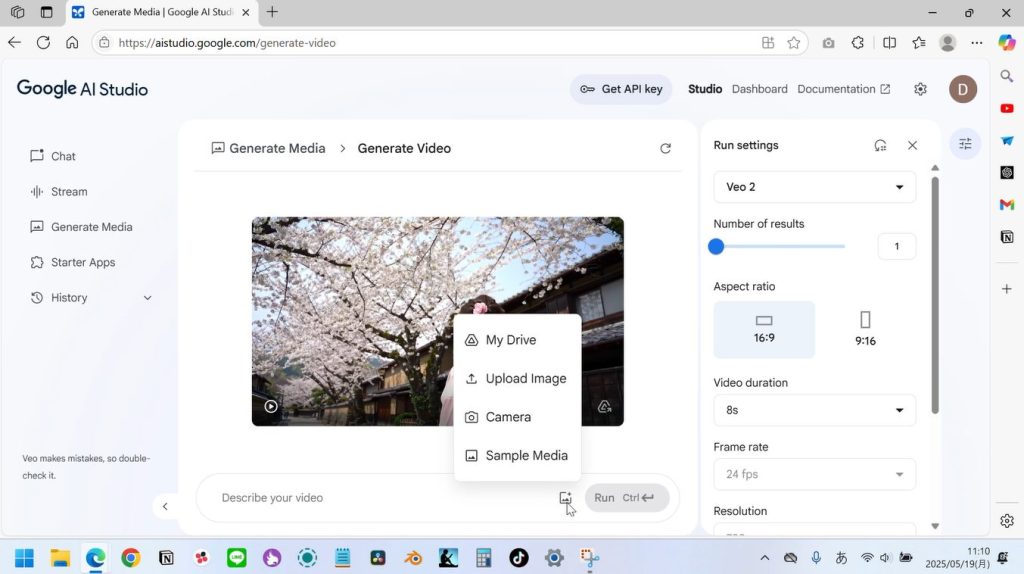Click the Describe your video input field

click(x=380, y=498)
